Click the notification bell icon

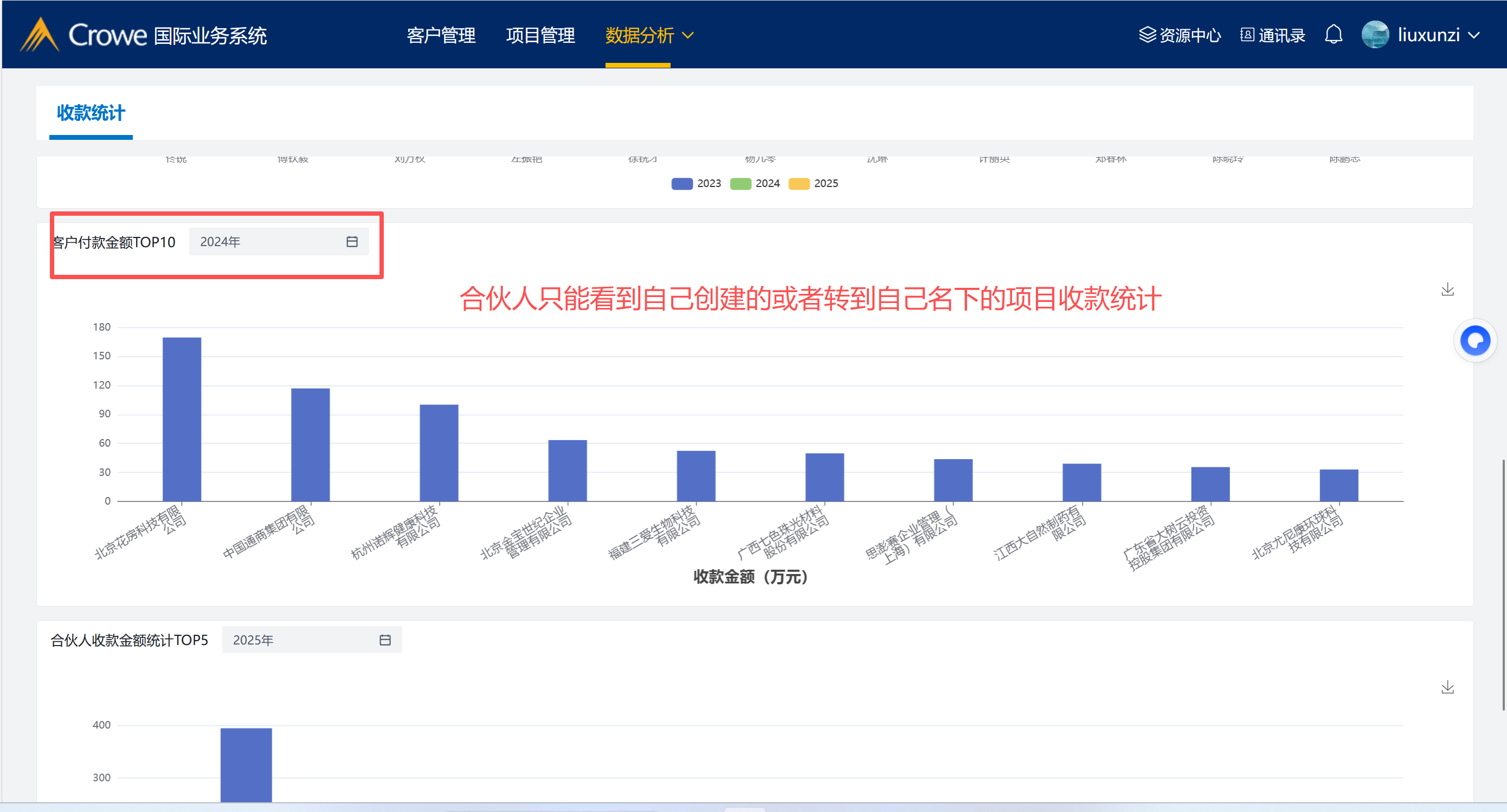tap(1333, 35)
